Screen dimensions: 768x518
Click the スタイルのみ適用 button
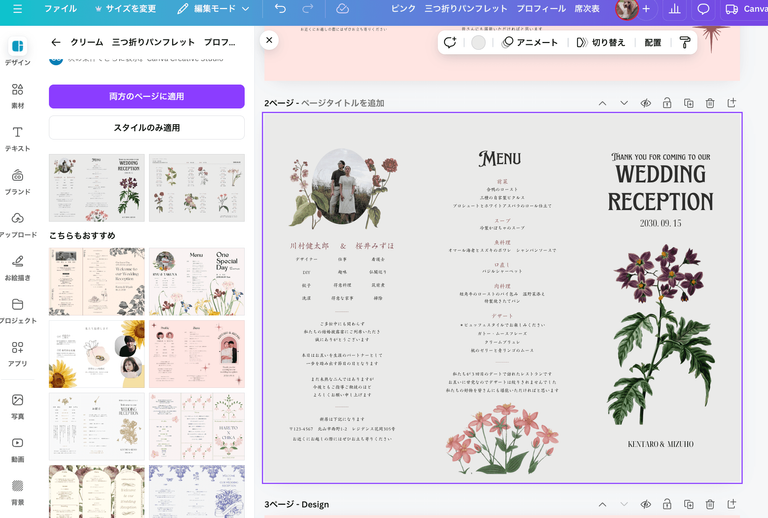pos(146,128)
